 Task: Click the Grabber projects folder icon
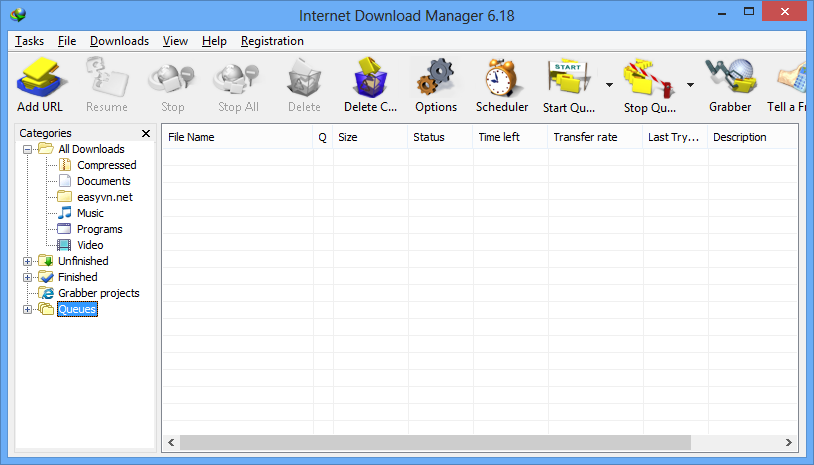(x=46, y=293)
